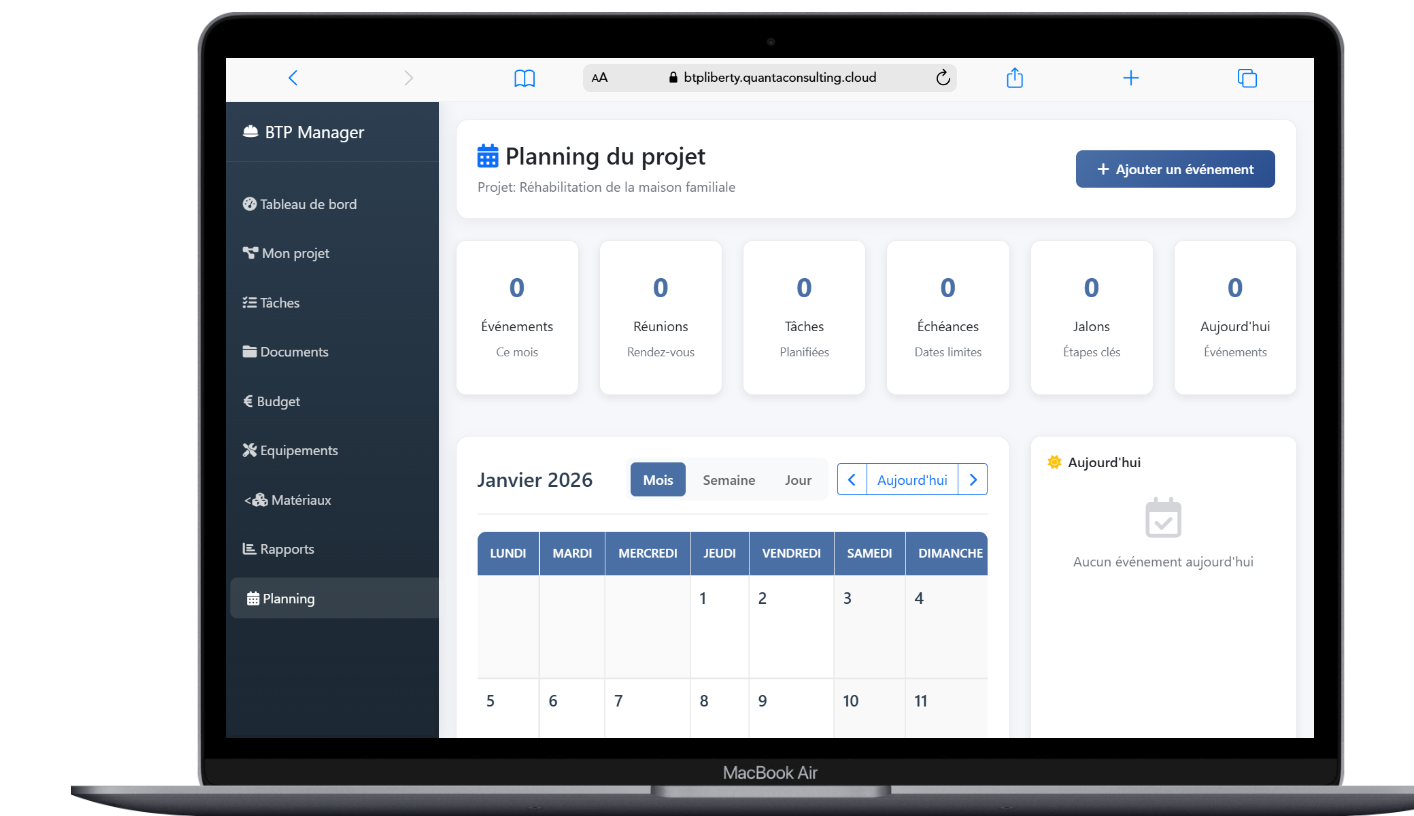Reload page with the refresh icon
This screenshot has height=816, width=1414.
[942, 78]
